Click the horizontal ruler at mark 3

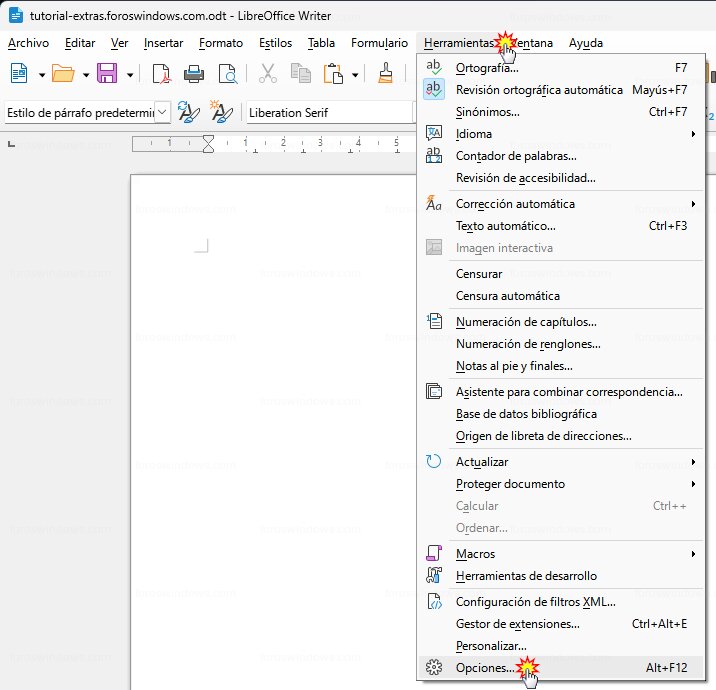(320, 143)
